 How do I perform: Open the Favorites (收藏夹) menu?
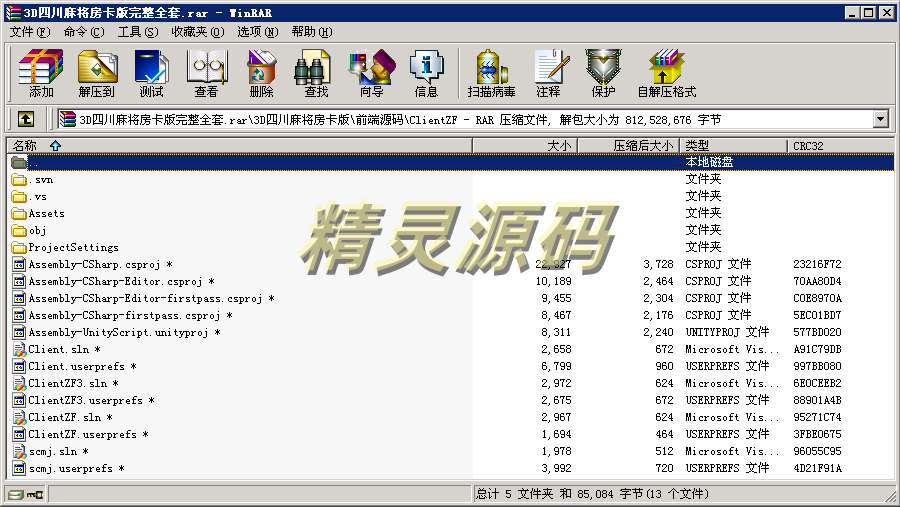point(197,32)
